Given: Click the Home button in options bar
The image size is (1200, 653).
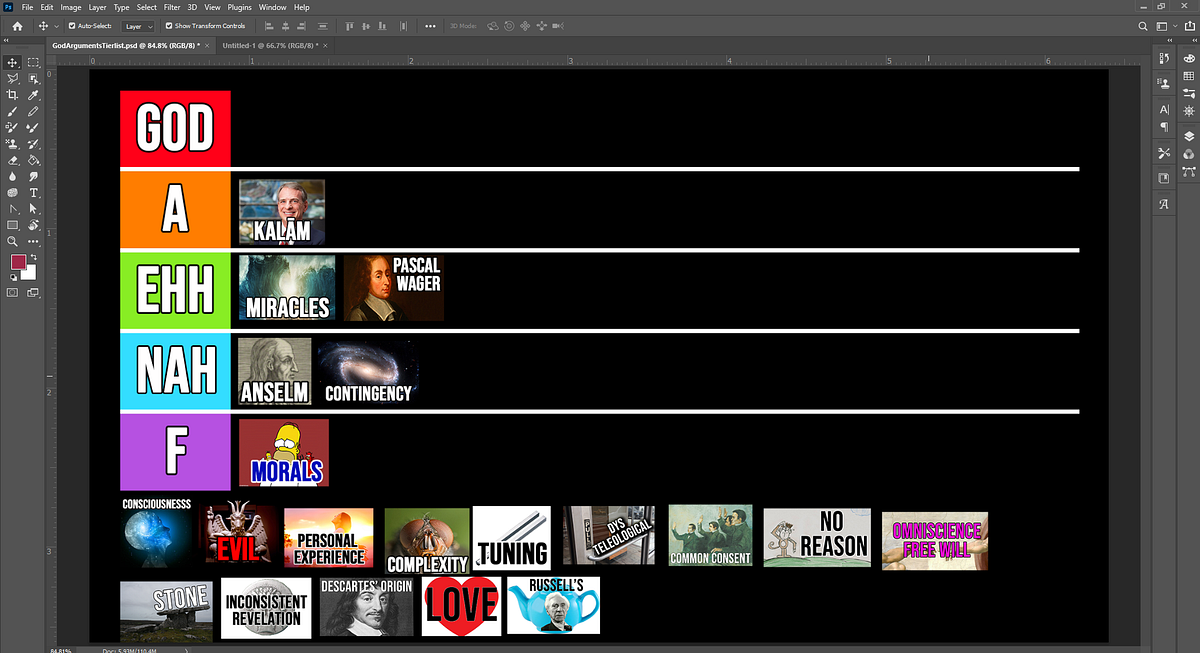Looking at the screenshot, I should (x=17, y=26).
